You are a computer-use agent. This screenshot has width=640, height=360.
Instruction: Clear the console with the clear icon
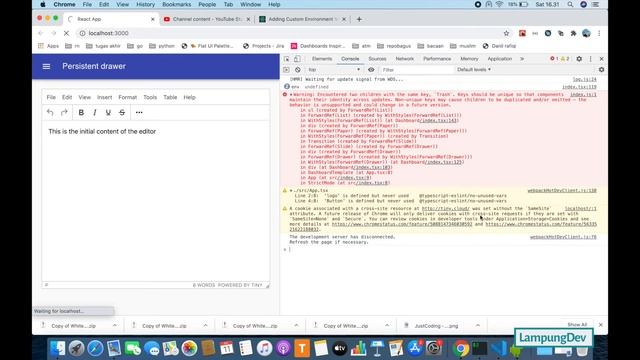tap(298, 70)
